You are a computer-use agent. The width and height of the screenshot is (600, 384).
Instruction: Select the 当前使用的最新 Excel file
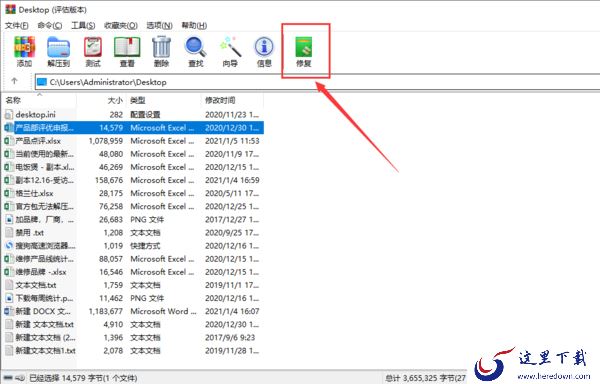[x=133, y=154]
